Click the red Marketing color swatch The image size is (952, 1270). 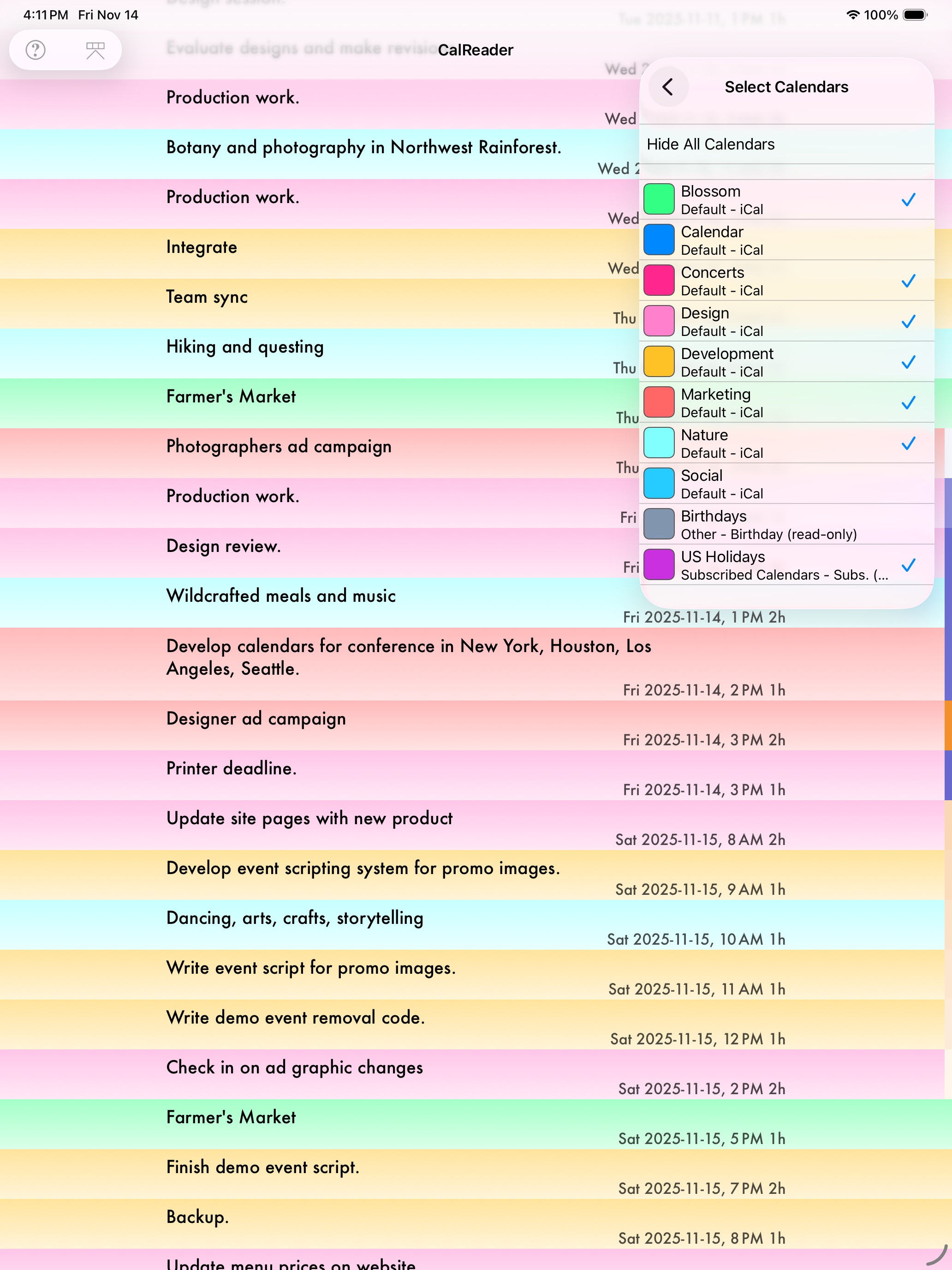659,402
